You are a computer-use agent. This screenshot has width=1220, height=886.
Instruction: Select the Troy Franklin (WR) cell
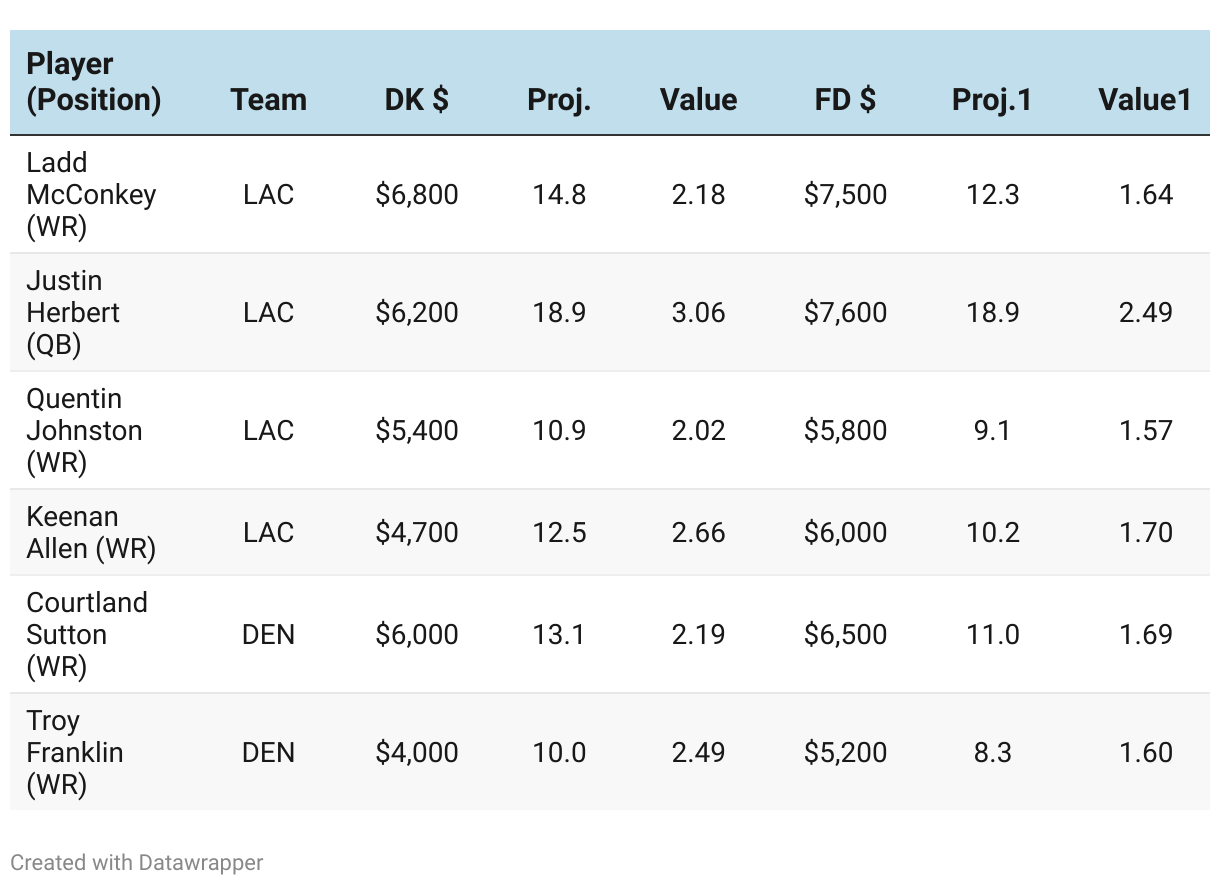[74, 752]
